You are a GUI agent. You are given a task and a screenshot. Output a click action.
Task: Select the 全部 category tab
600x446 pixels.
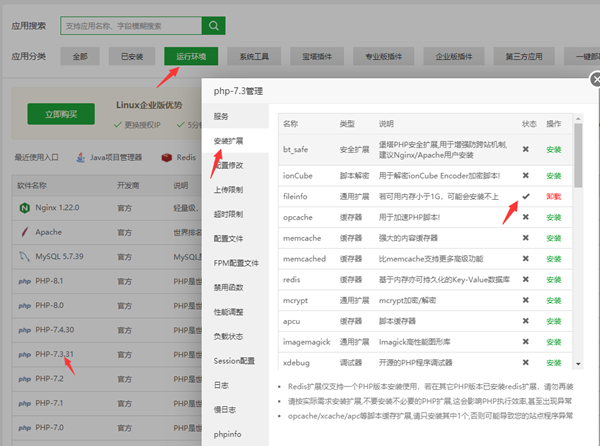point(80,56)
